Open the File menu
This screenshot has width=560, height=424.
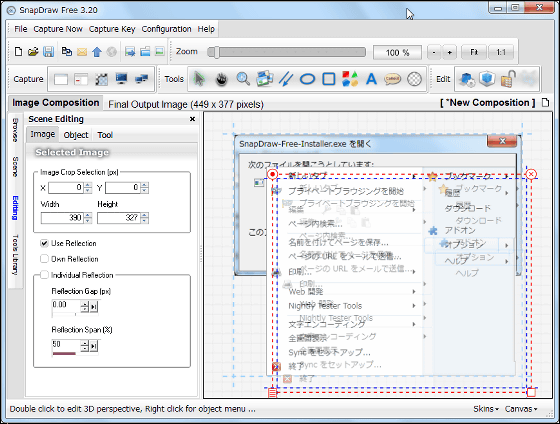[x=21, y=29]
